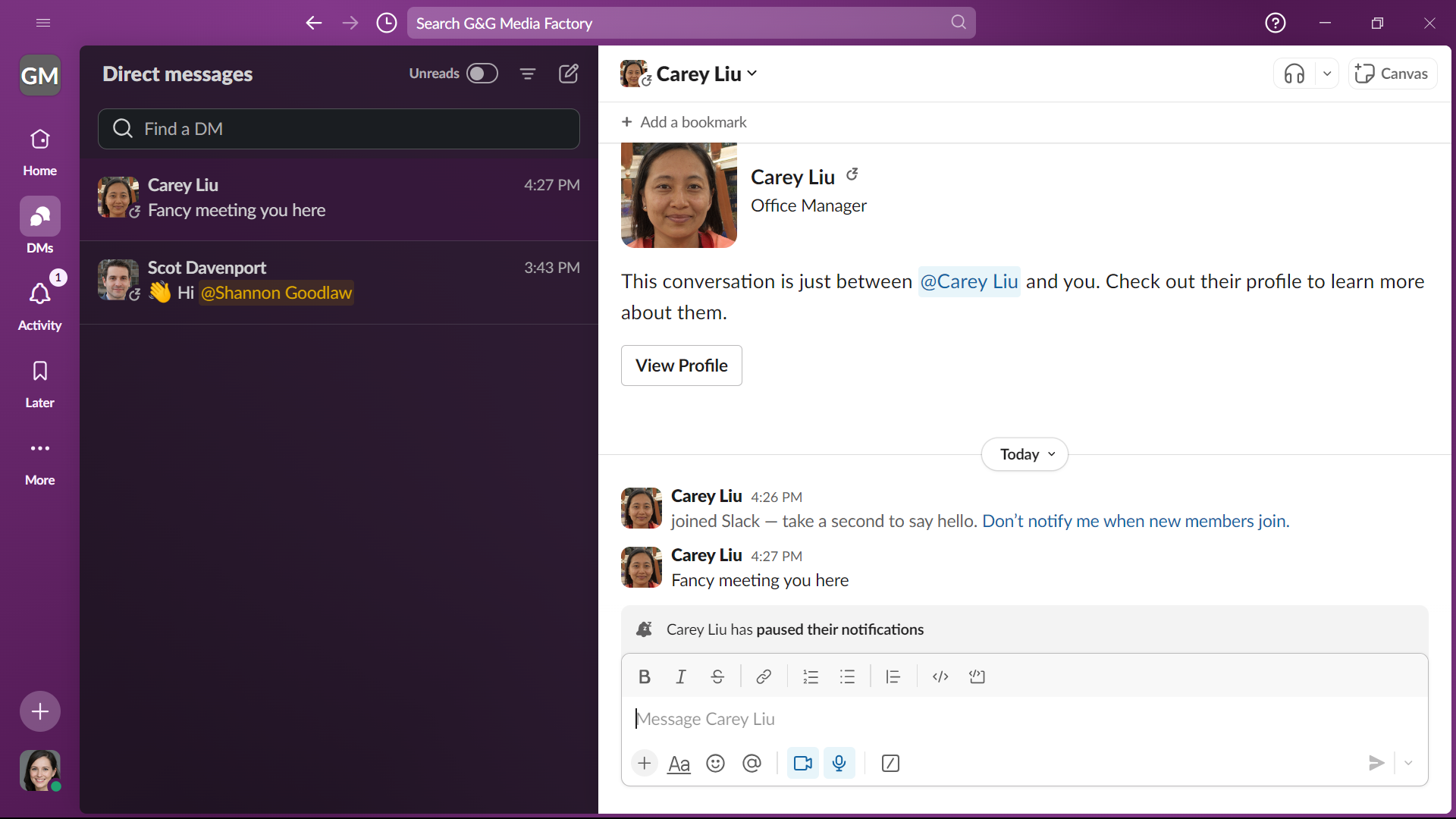Open Activity notifications
The height and width of the screenshot is (819, 1456).
(x=39, y=302)
